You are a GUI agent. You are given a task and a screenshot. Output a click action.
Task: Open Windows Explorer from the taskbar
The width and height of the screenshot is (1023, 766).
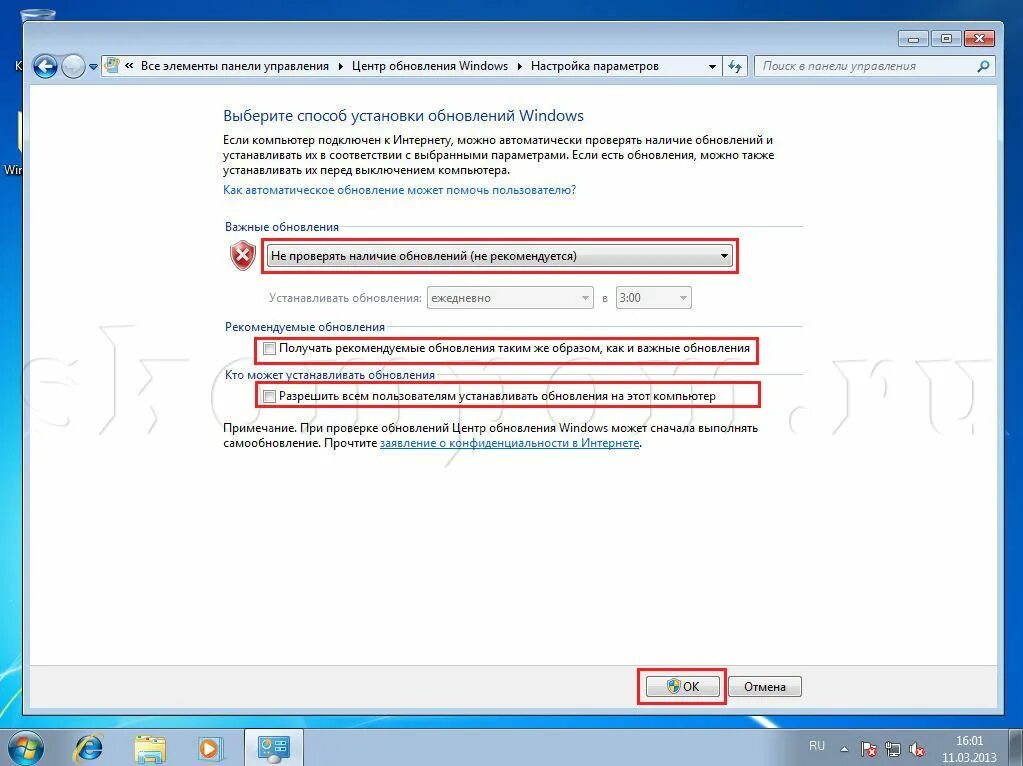tap(150, 748)
